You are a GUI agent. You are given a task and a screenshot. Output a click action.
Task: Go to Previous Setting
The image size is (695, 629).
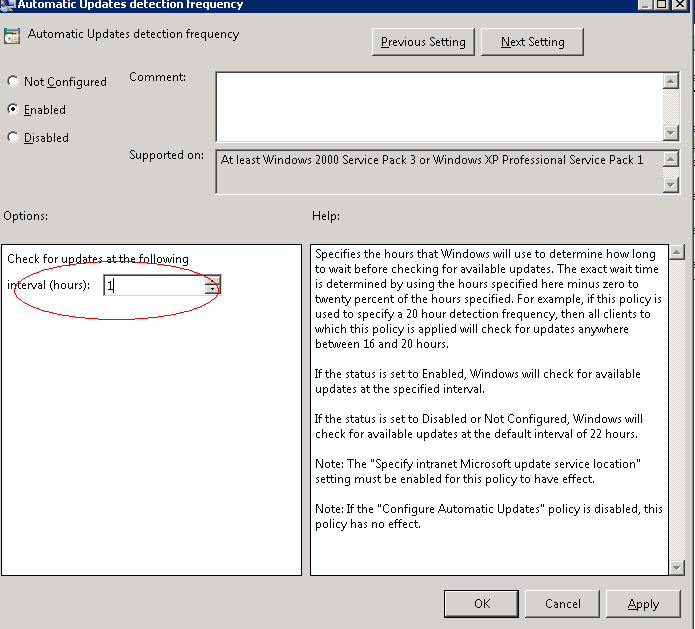[423, 42]
